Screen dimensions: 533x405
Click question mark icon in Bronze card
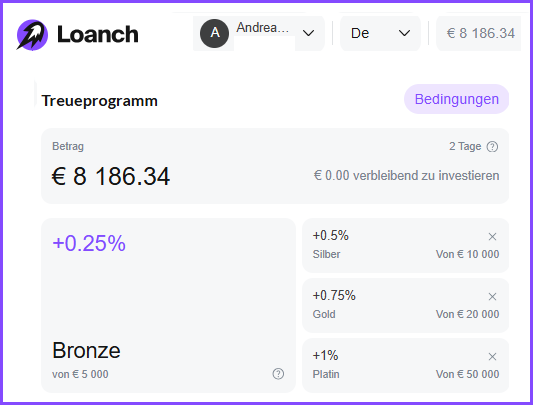[278, 374]
